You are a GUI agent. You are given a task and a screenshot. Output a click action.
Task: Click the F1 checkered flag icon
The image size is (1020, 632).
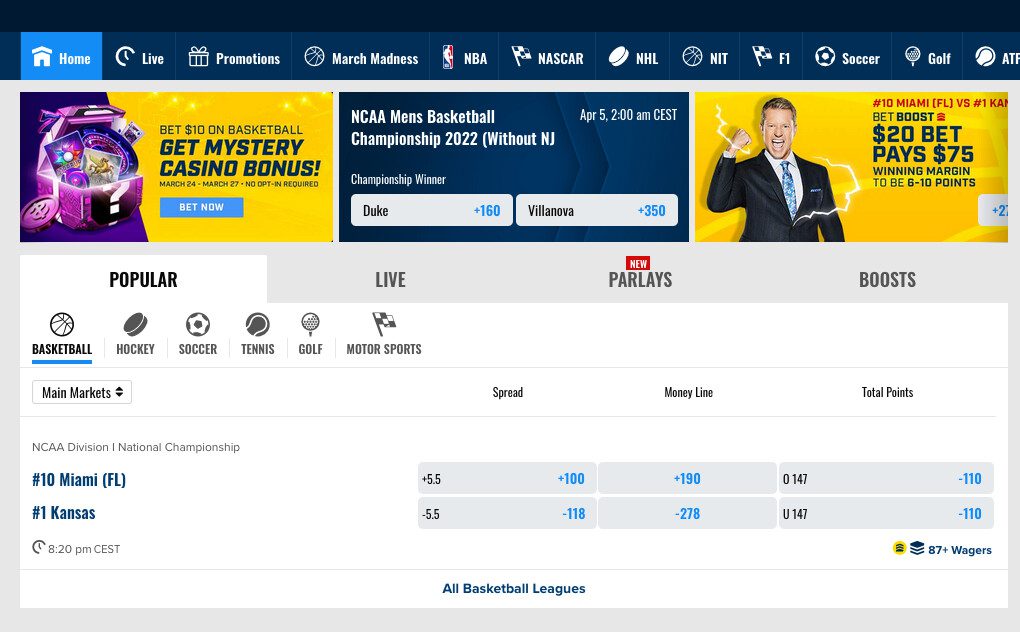click(x=762, y=57)
